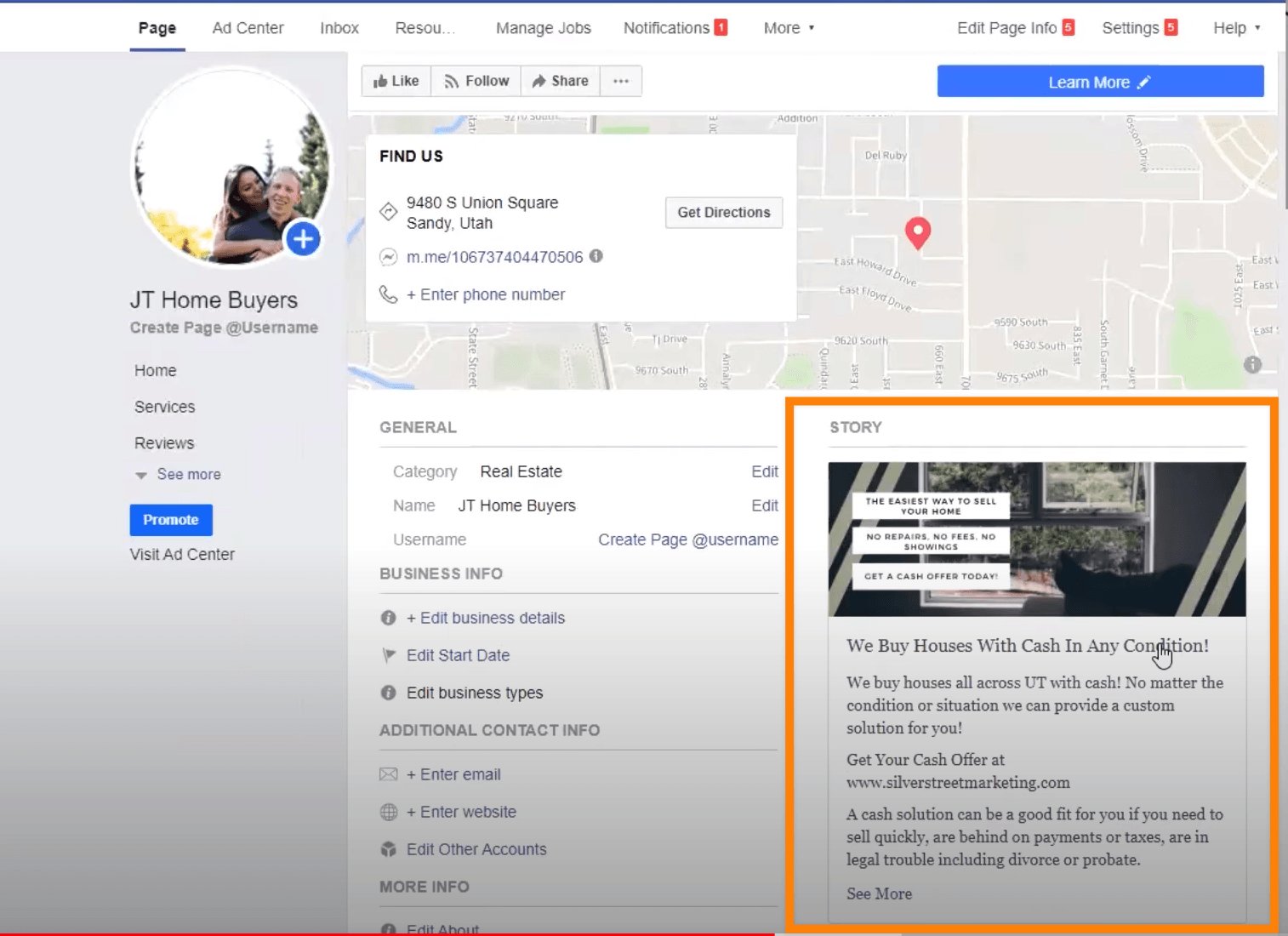Click the m.me/106737404470506 link
The height and width of the screenshot is (936, 1288).
click(494, 257)
